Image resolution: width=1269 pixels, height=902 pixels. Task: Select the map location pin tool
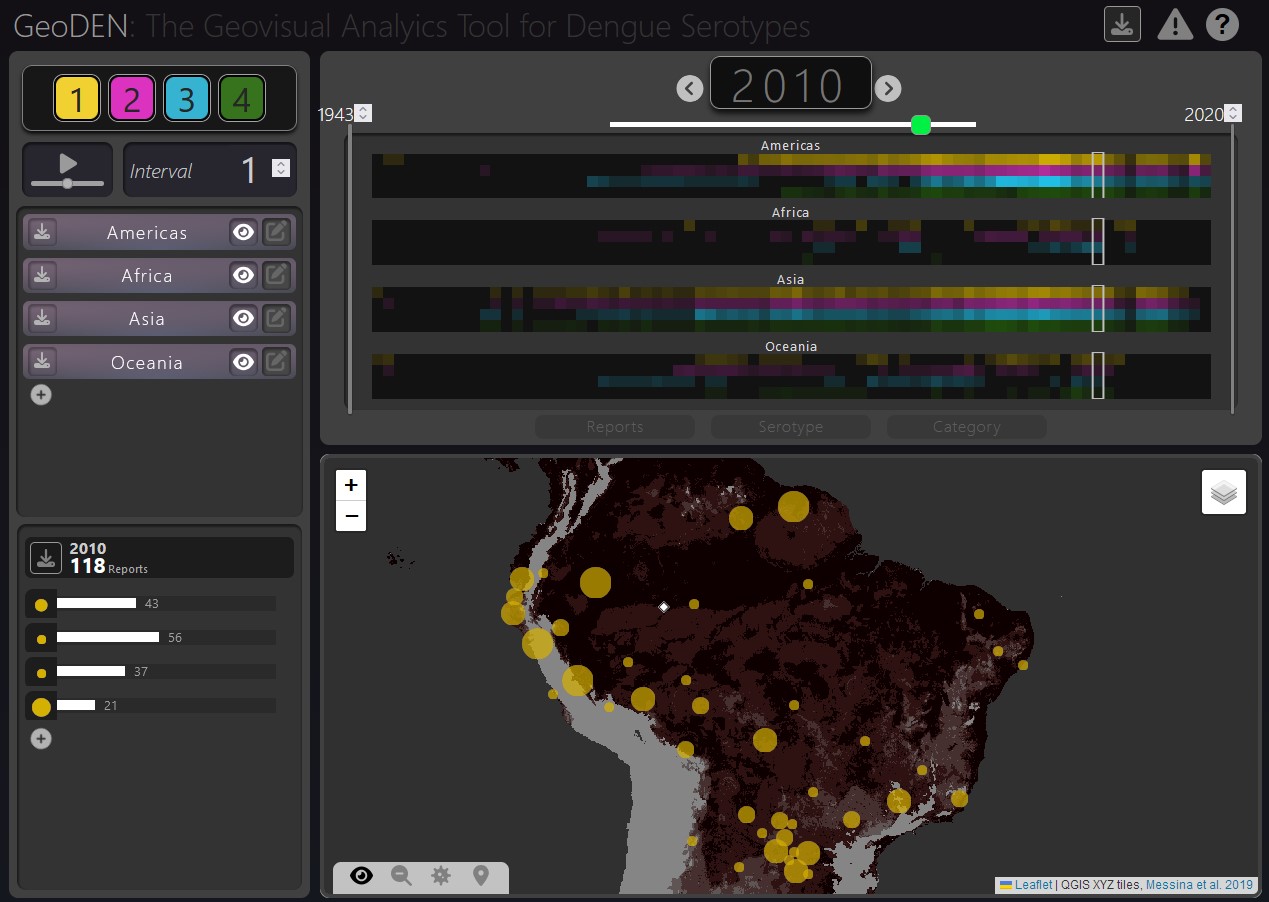coord(481,876)
